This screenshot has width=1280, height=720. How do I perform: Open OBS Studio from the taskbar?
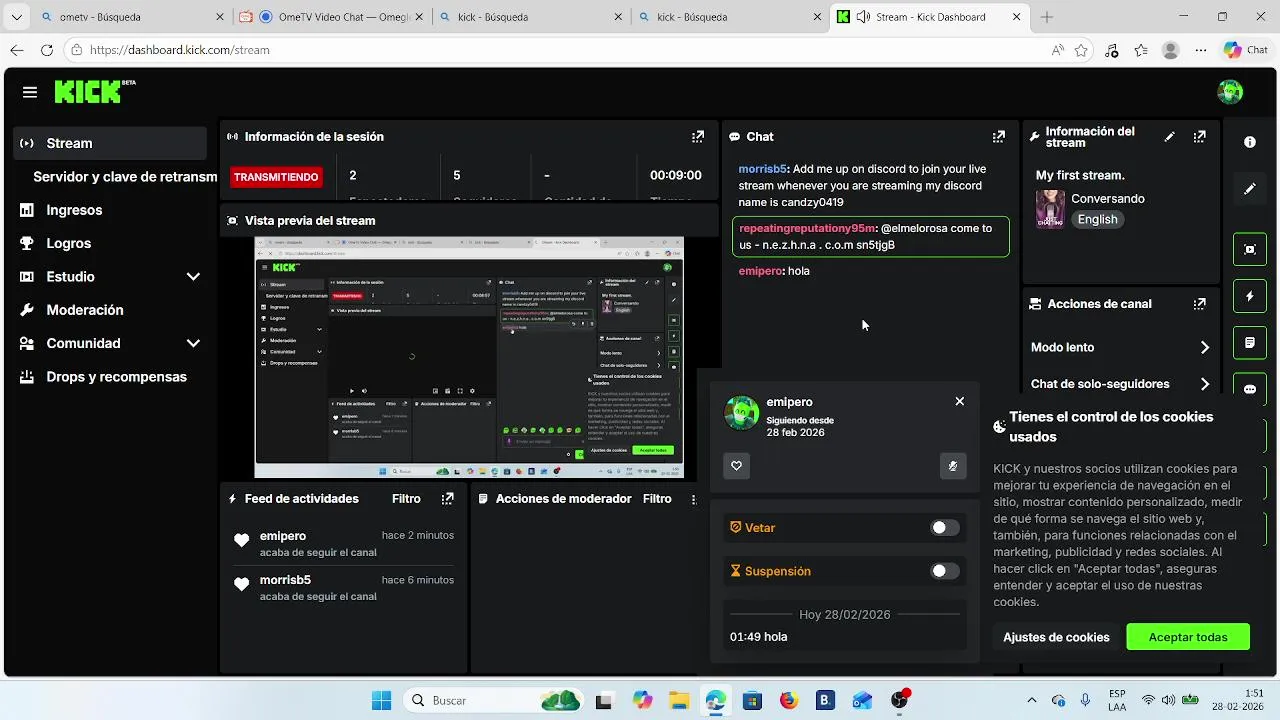tap(899, 701)
